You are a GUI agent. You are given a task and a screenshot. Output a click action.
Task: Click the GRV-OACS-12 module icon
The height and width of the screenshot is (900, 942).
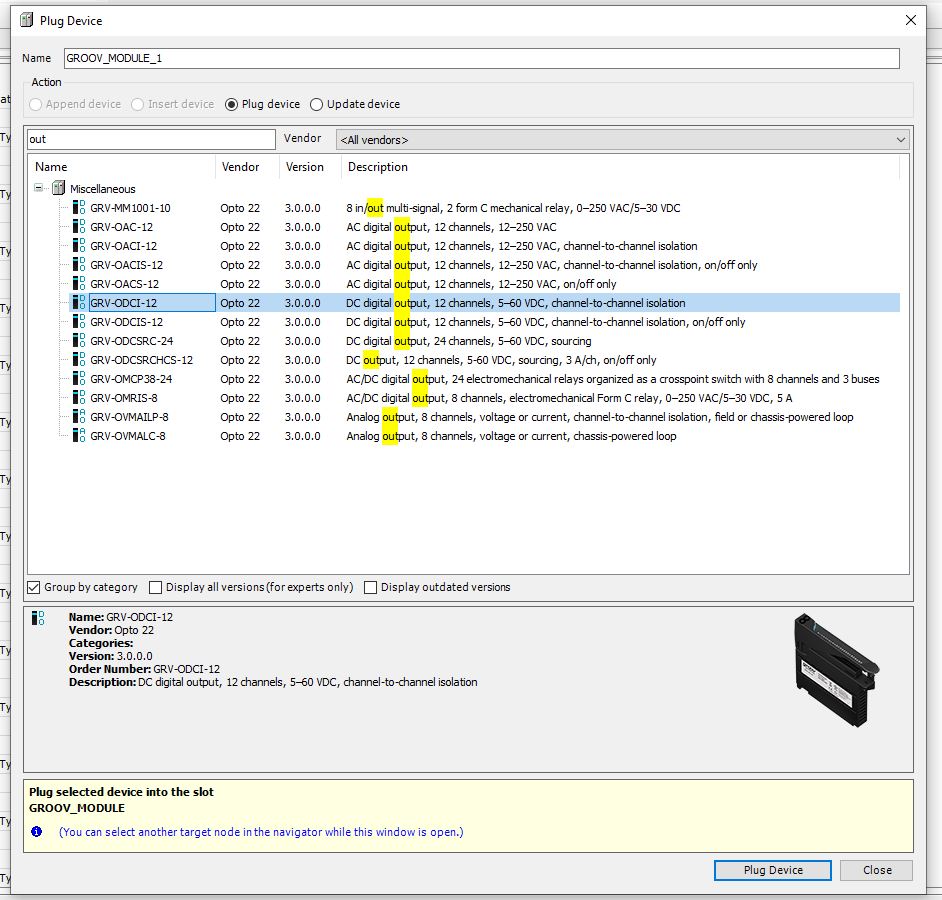click(x=79, y=284)
